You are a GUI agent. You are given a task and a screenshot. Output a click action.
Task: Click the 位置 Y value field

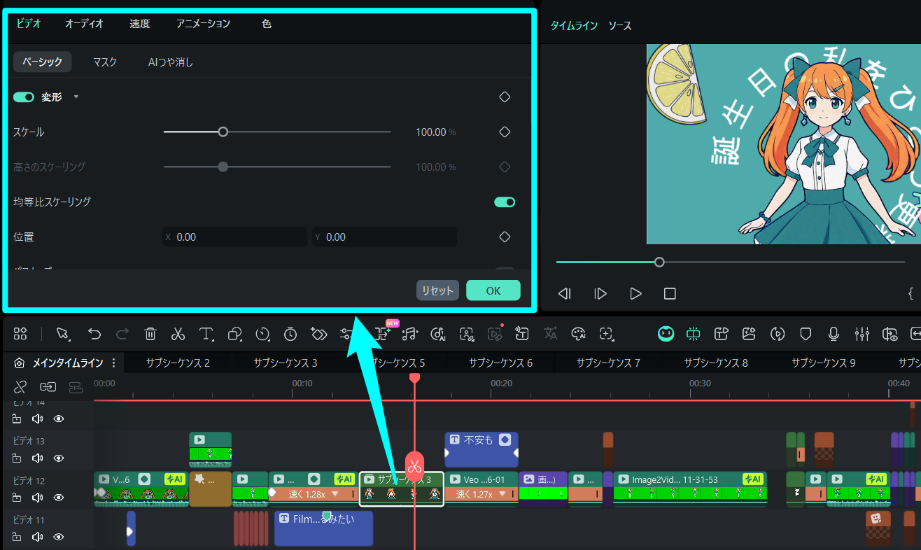(x=384, y=237)
